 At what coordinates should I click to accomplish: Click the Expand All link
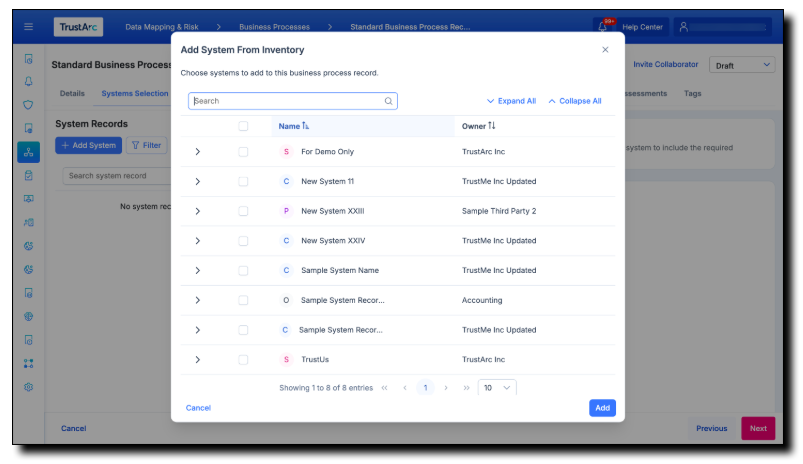click(x=511, y=101)
